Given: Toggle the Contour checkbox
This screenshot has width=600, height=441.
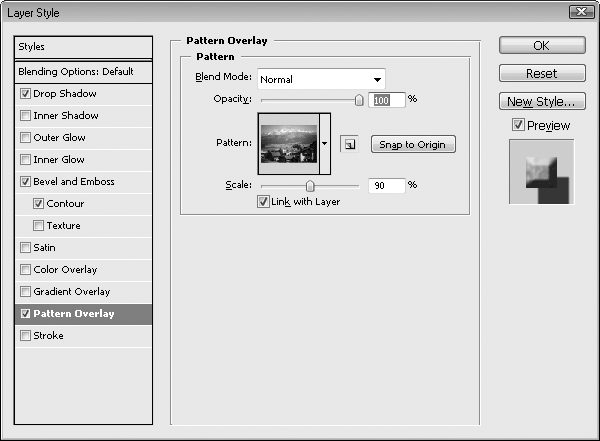Looking at the screenshot, I should coord(38,203).
